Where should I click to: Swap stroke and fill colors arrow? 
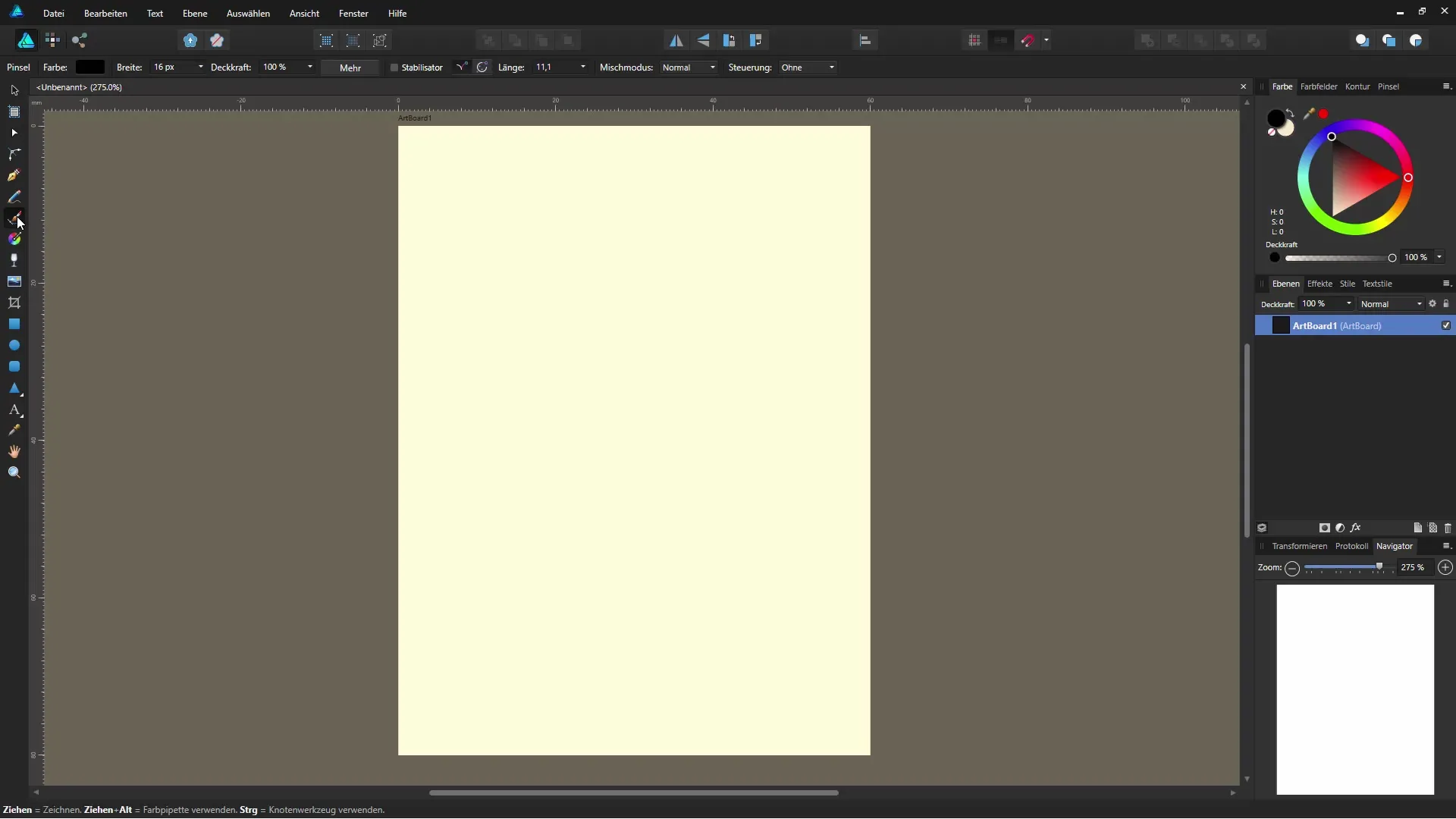pyautogui.click(x=1291, y=114)
